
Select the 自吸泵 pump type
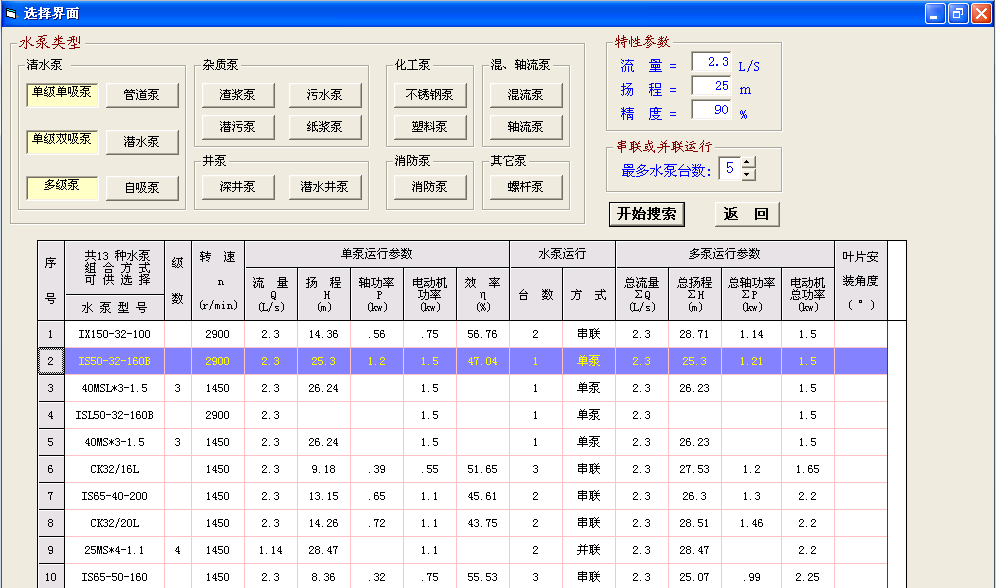(142, 188)
